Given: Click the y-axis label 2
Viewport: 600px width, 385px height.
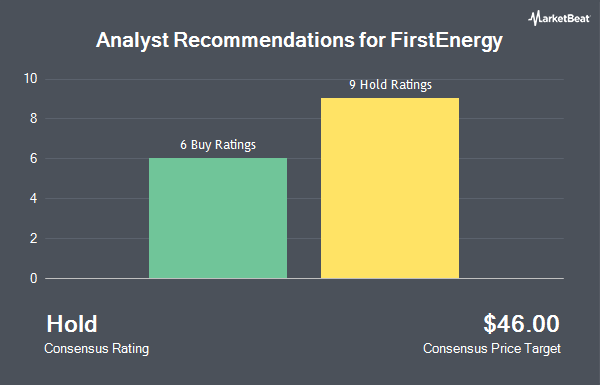Looking at the screenshot, I should 34,238.
